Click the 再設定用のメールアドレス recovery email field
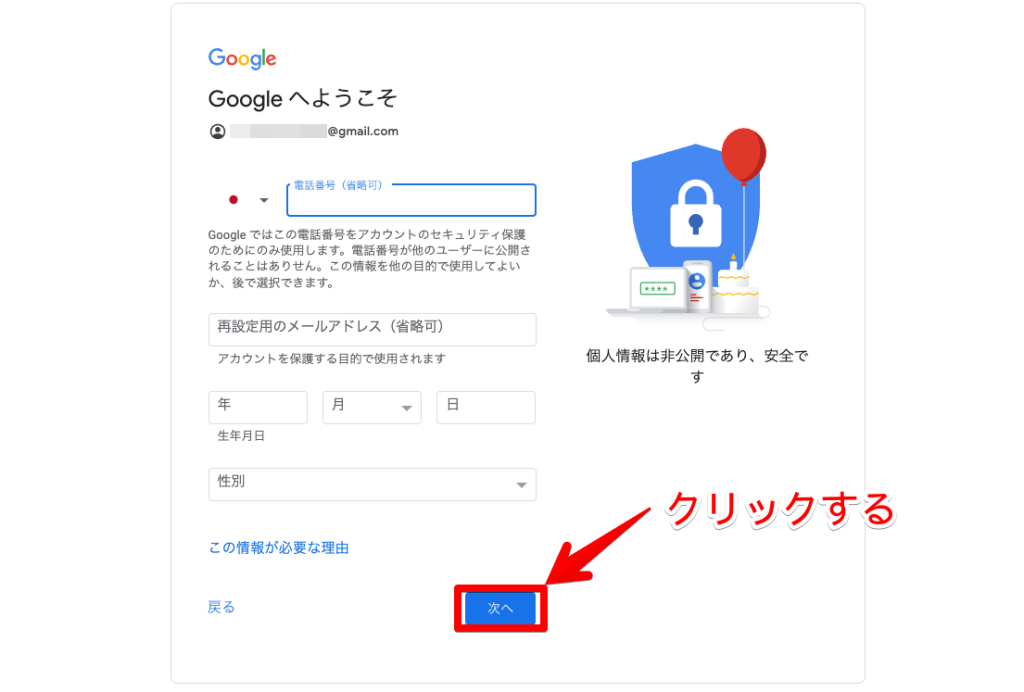This screenshot has height=692, width=1024. pyautogui.click(x=372, y=330)
